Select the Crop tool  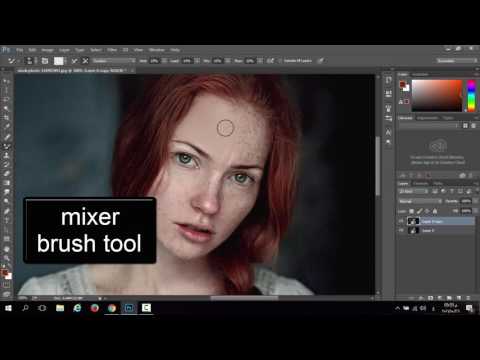pos(6,118)
